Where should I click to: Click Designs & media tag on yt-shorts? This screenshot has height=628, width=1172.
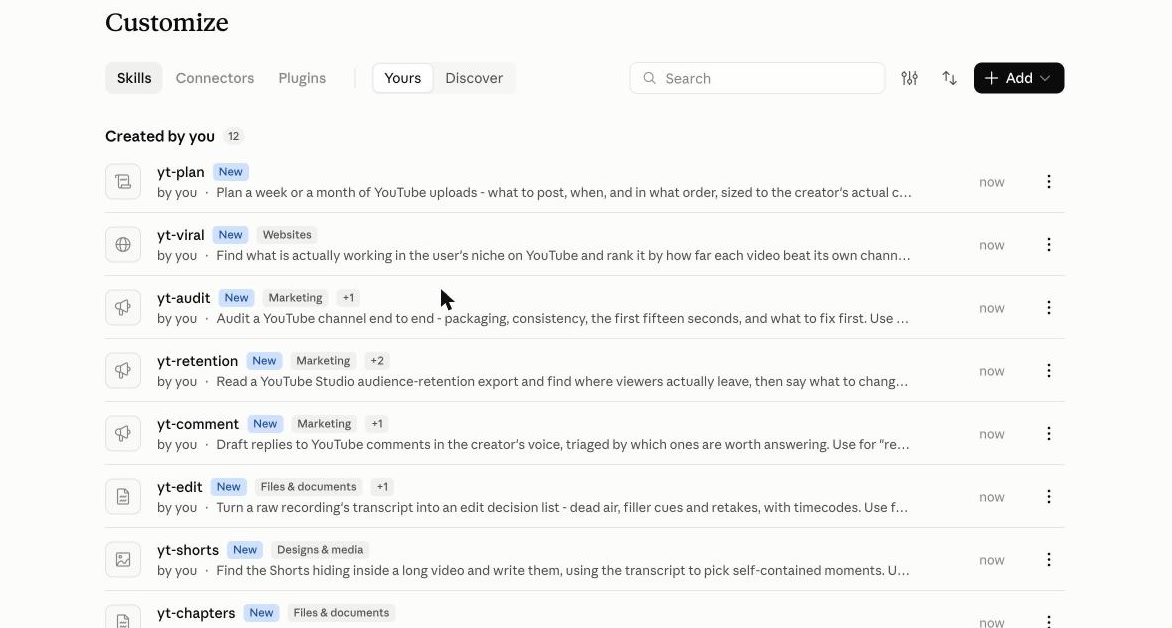pos(320,550)
